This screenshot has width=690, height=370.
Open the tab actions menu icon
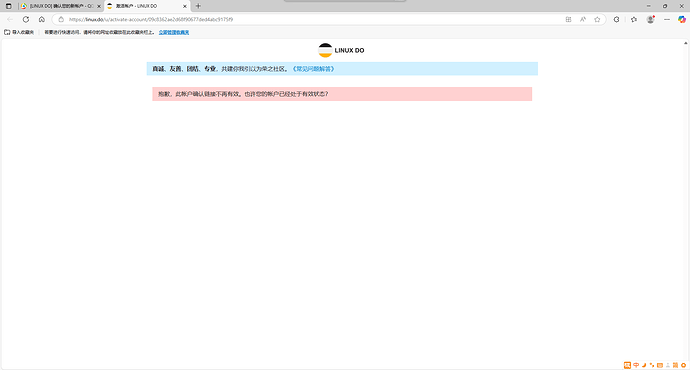pos(8,6)
